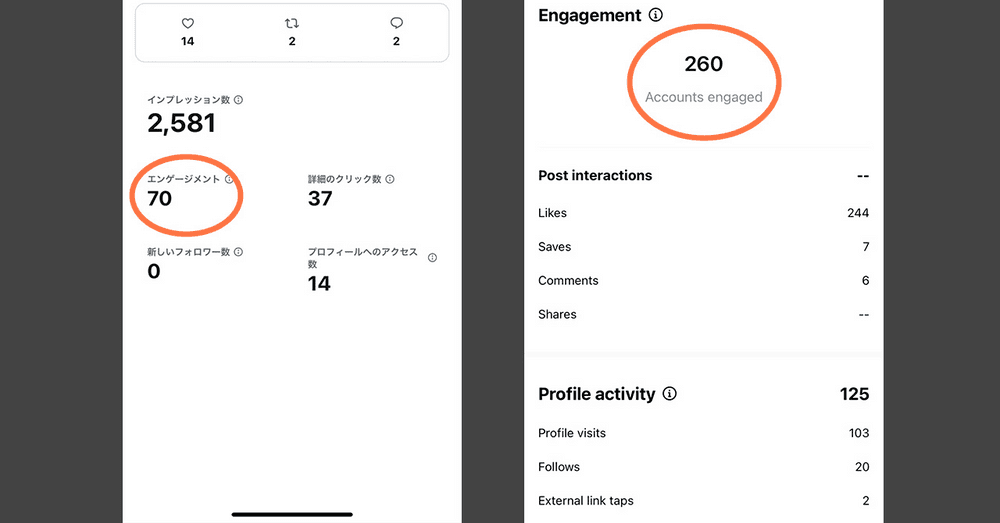Screen dimensions: 1000x523
Task: Open the Follows row showing 20
Action: pos(703,467)
